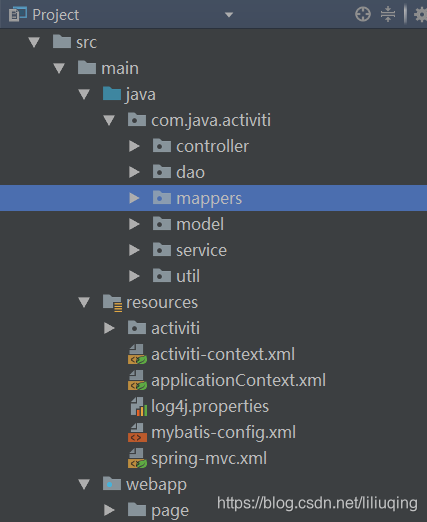Click the src folder icon
The width and height of the screenshot is (427, 522).
click(x=62, y=42)
